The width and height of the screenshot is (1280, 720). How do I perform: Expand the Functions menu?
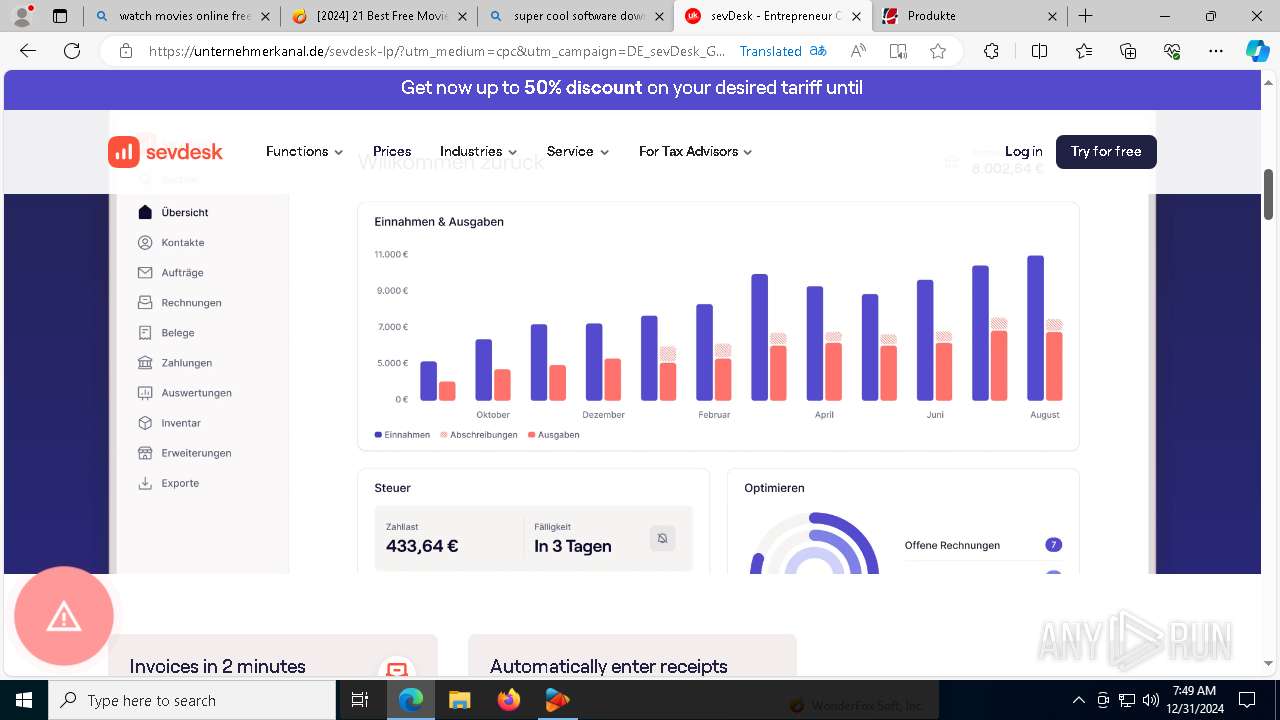pyautogui.click(x=305, y=152)
